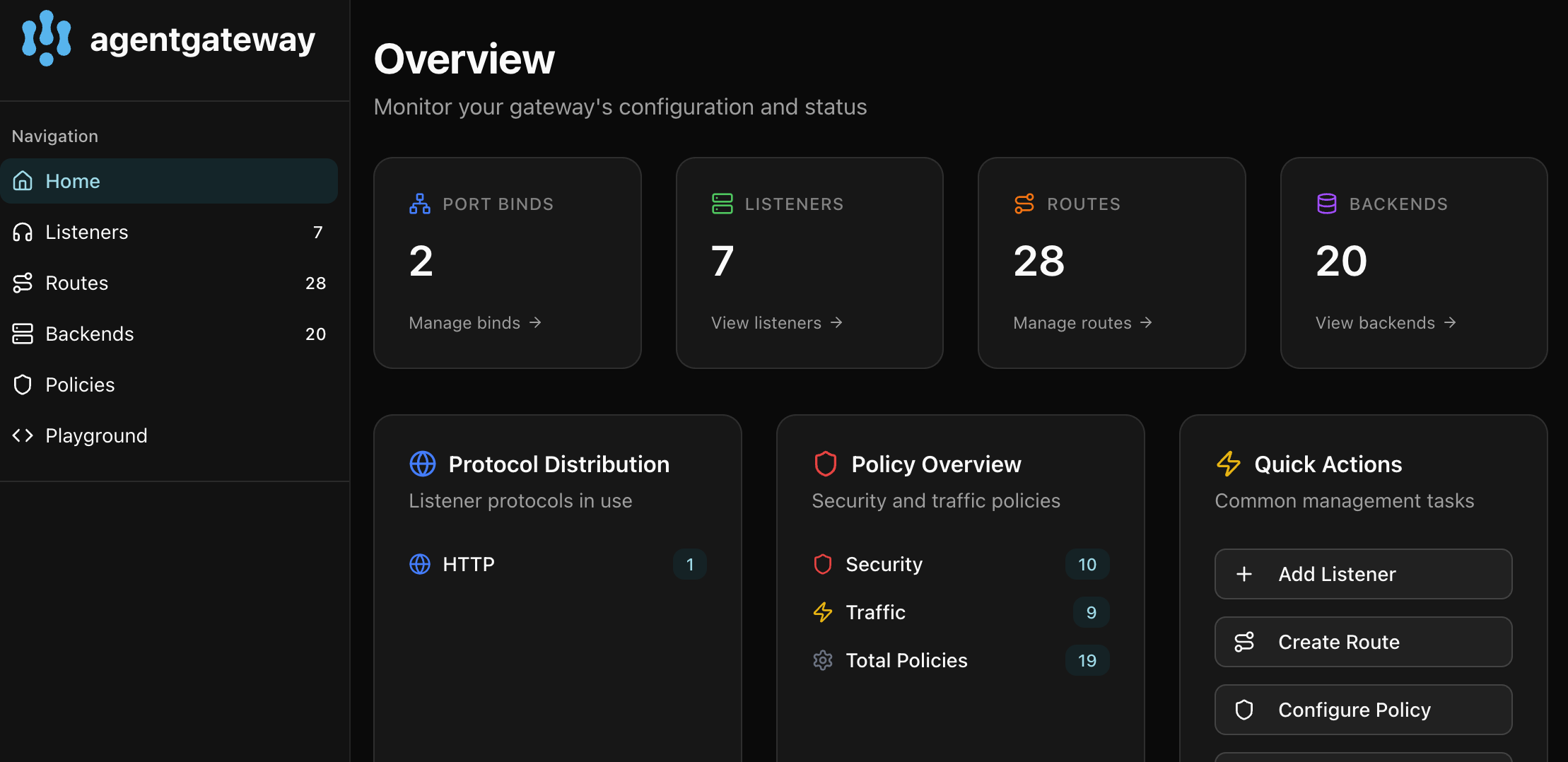The height and width of the screenshot is (762, 1568).
Task: Click the Quick Actions lightning bolt icon
Action: [x=1228, y=464]
